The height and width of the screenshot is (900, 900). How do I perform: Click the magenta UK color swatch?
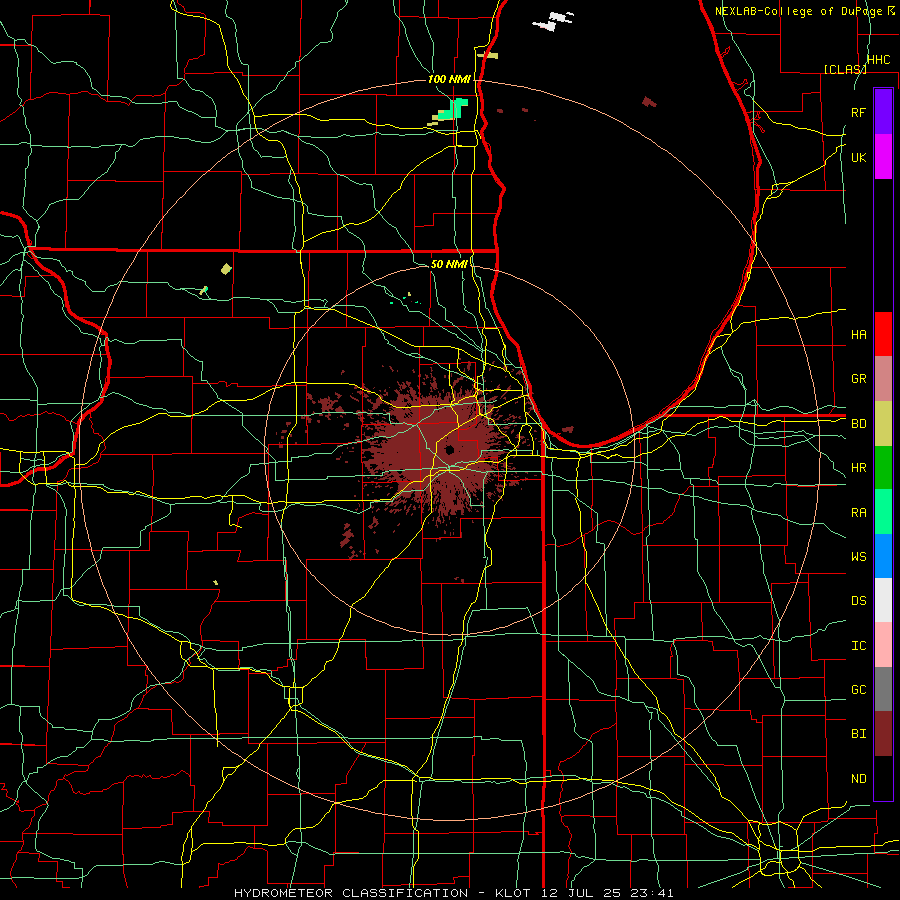pyautogui.click(x=883, y=157)
